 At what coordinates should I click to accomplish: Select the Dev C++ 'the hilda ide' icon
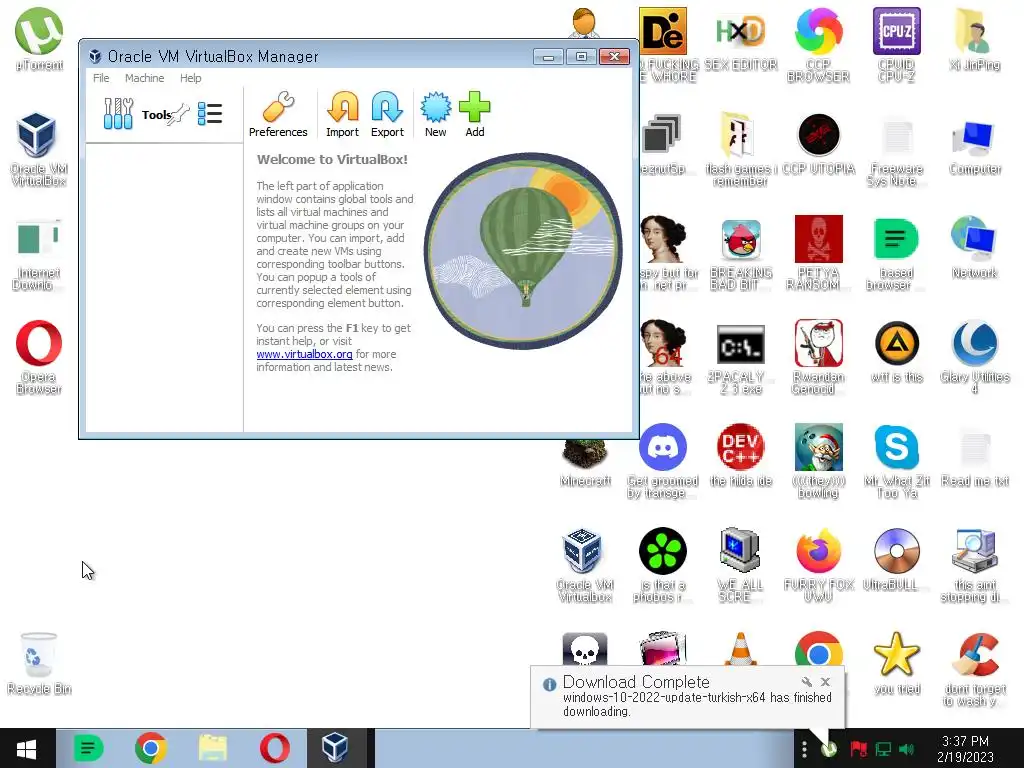pyautogui.click(x=741, y=455)
